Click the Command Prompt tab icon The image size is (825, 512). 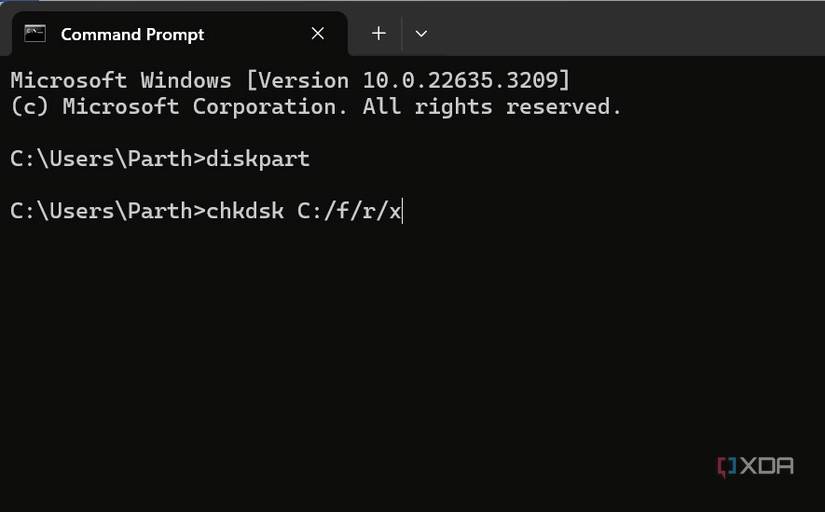pos(35,34)
